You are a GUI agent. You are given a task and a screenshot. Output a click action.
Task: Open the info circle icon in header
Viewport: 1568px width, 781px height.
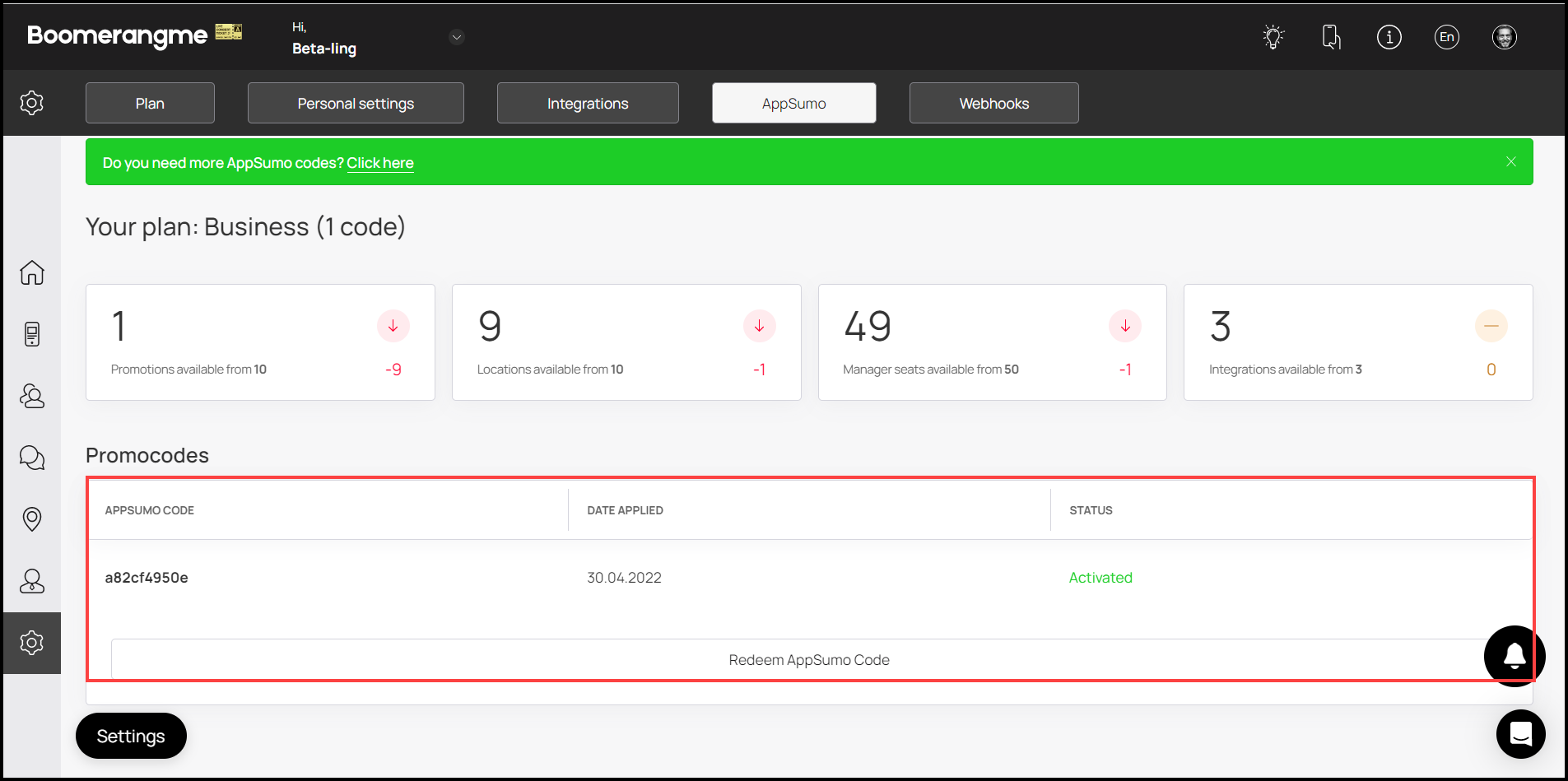1389,37
